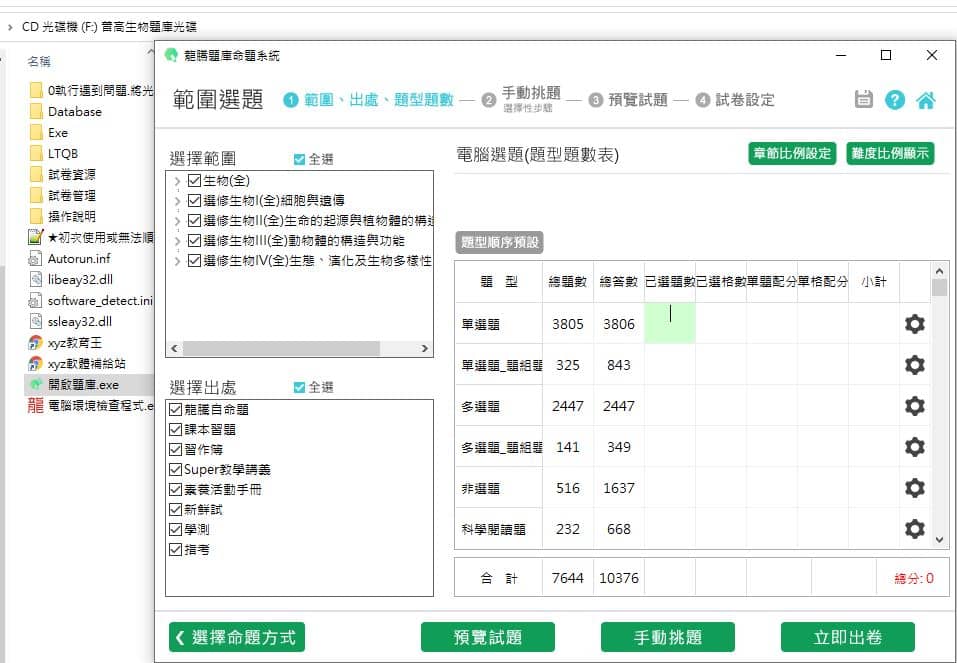The image size is (957, 663).
Task: Click horizontal scrollbar thumb in 選擇範圍 tree
Action: pyautogui.click(x=281, y=349)
